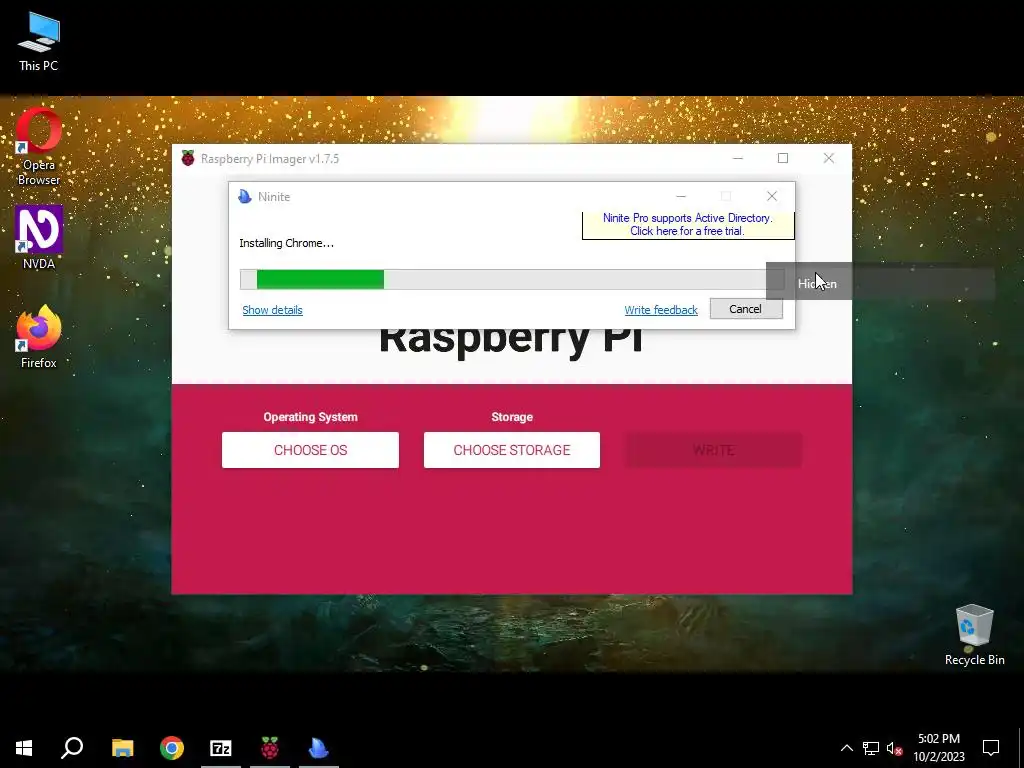
Task: Click 'Installing Chrome…' status text
Action: tap(287, 243)
